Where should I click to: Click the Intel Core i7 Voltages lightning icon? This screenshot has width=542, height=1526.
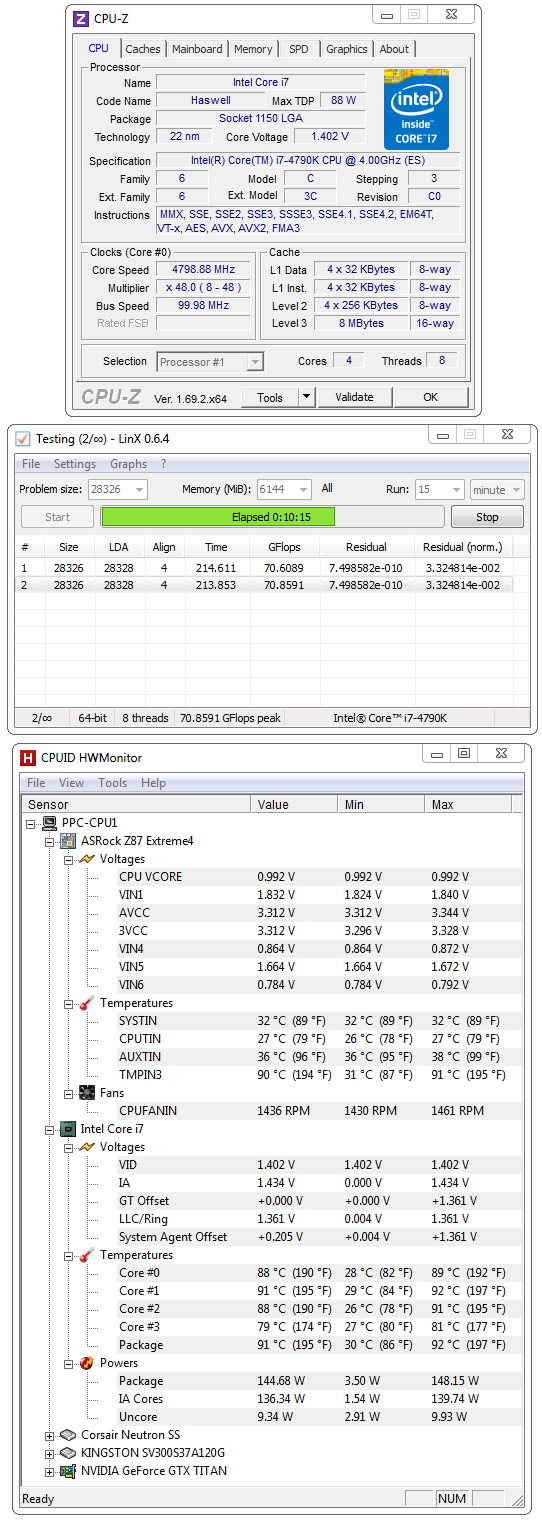[x=86, y=1147]
